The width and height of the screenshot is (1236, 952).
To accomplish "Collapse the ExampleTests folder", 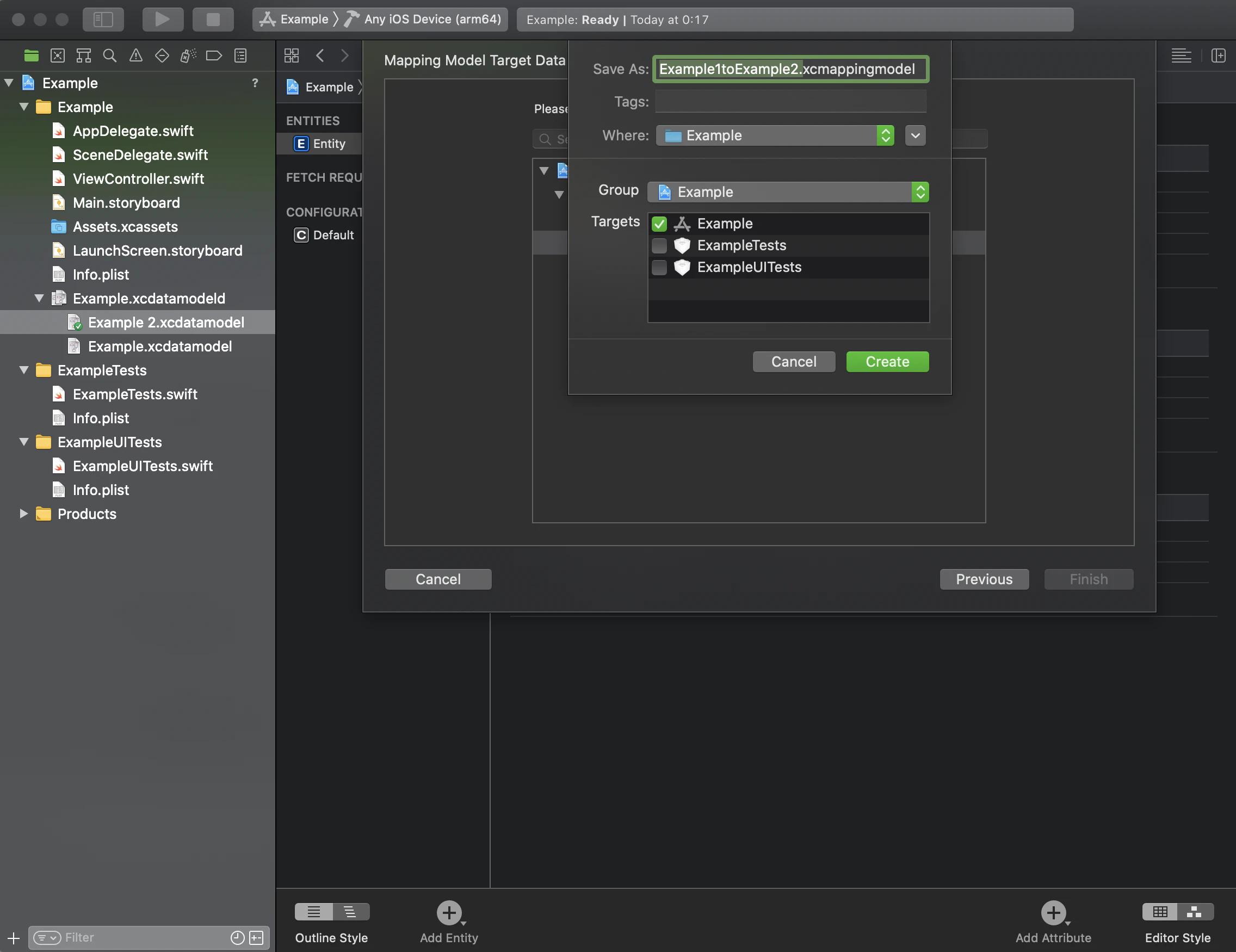I will [24, 370].
